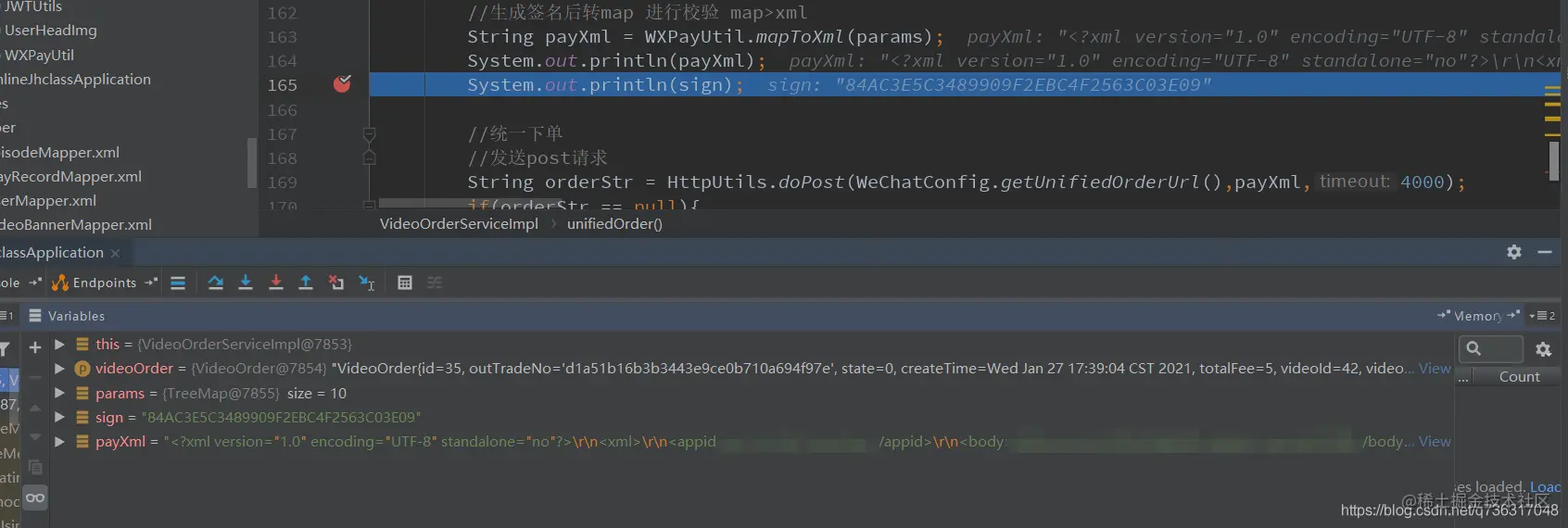This screenshot has width=1568, height=528.
Task: Click Show Execution Point icon
Action: (178, 283)
